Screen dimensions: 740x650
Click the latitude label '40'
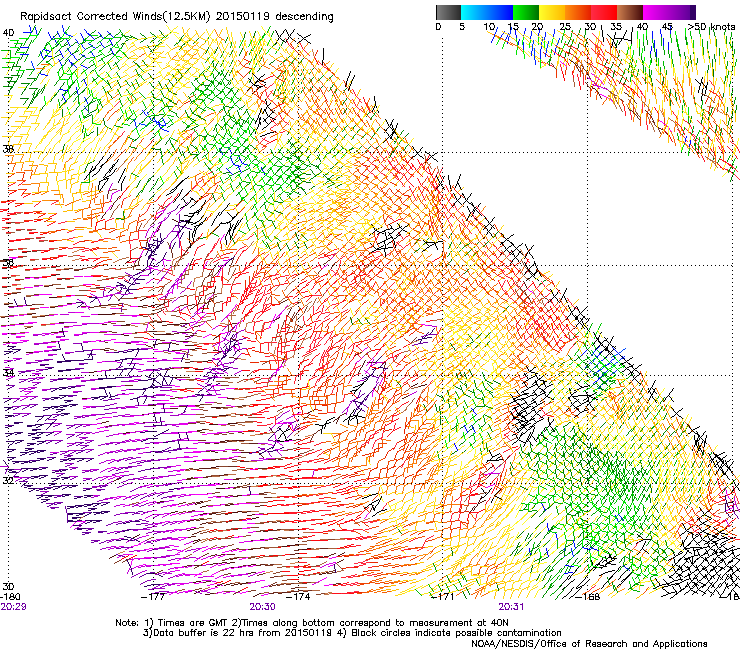[x=8, y=33]
